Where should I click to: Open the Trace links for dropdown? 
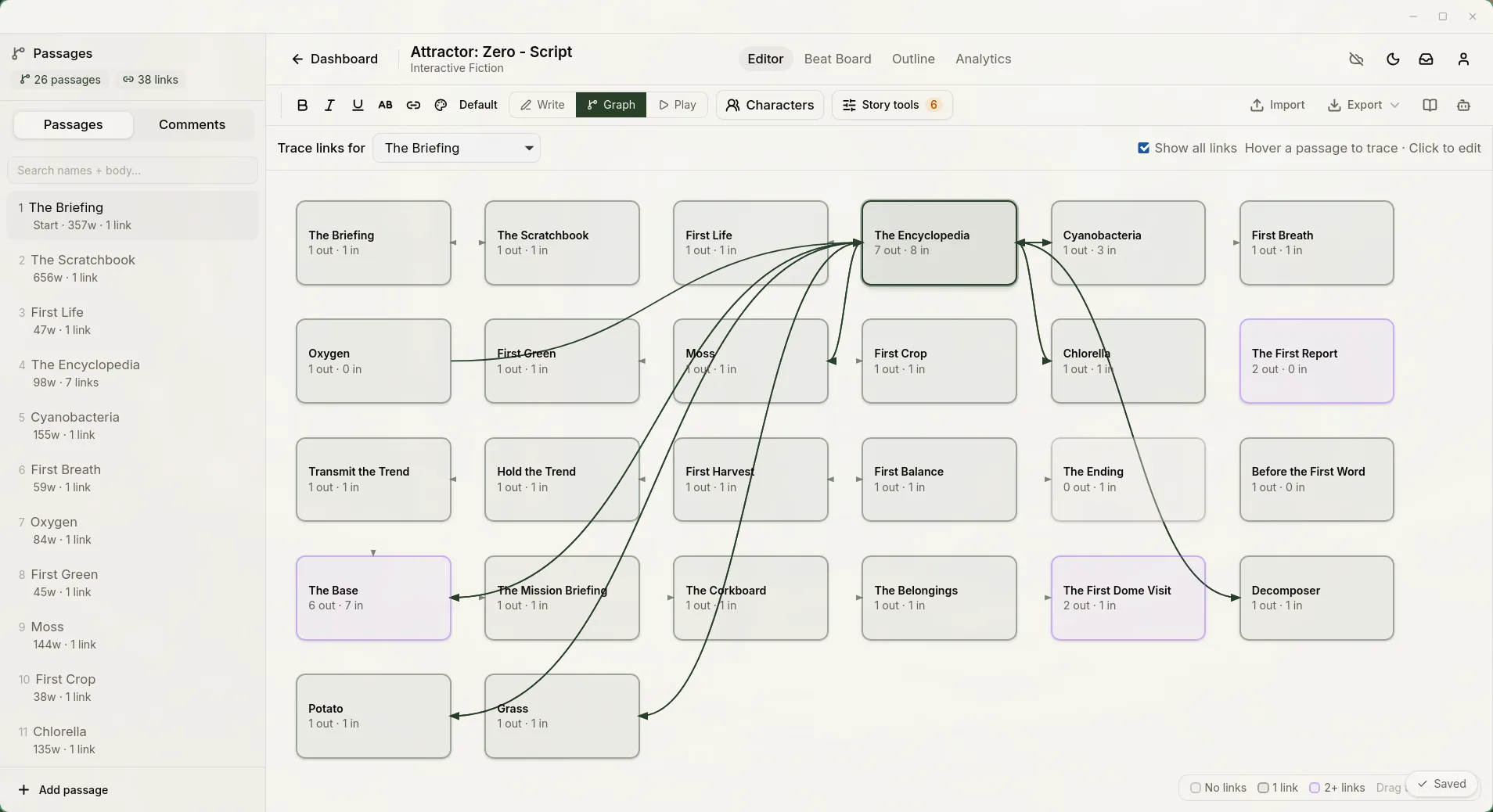coord(456,148)
